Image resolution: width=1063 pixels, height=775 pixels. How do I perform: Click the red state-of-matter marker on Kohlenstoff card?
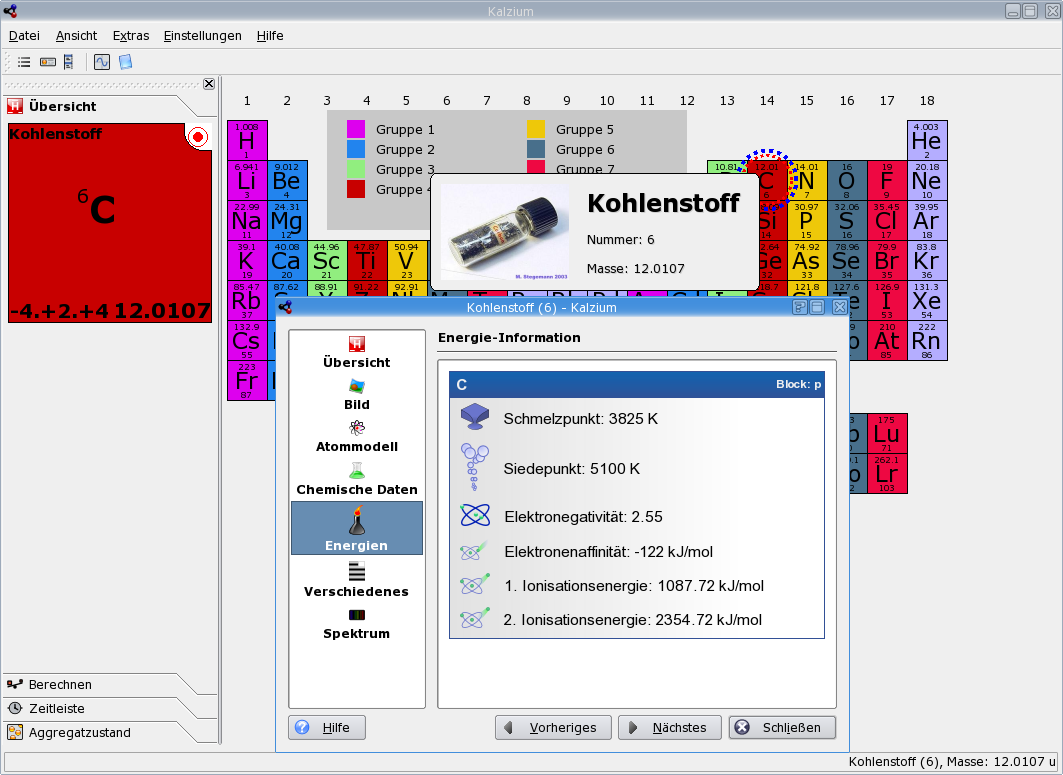198,138
